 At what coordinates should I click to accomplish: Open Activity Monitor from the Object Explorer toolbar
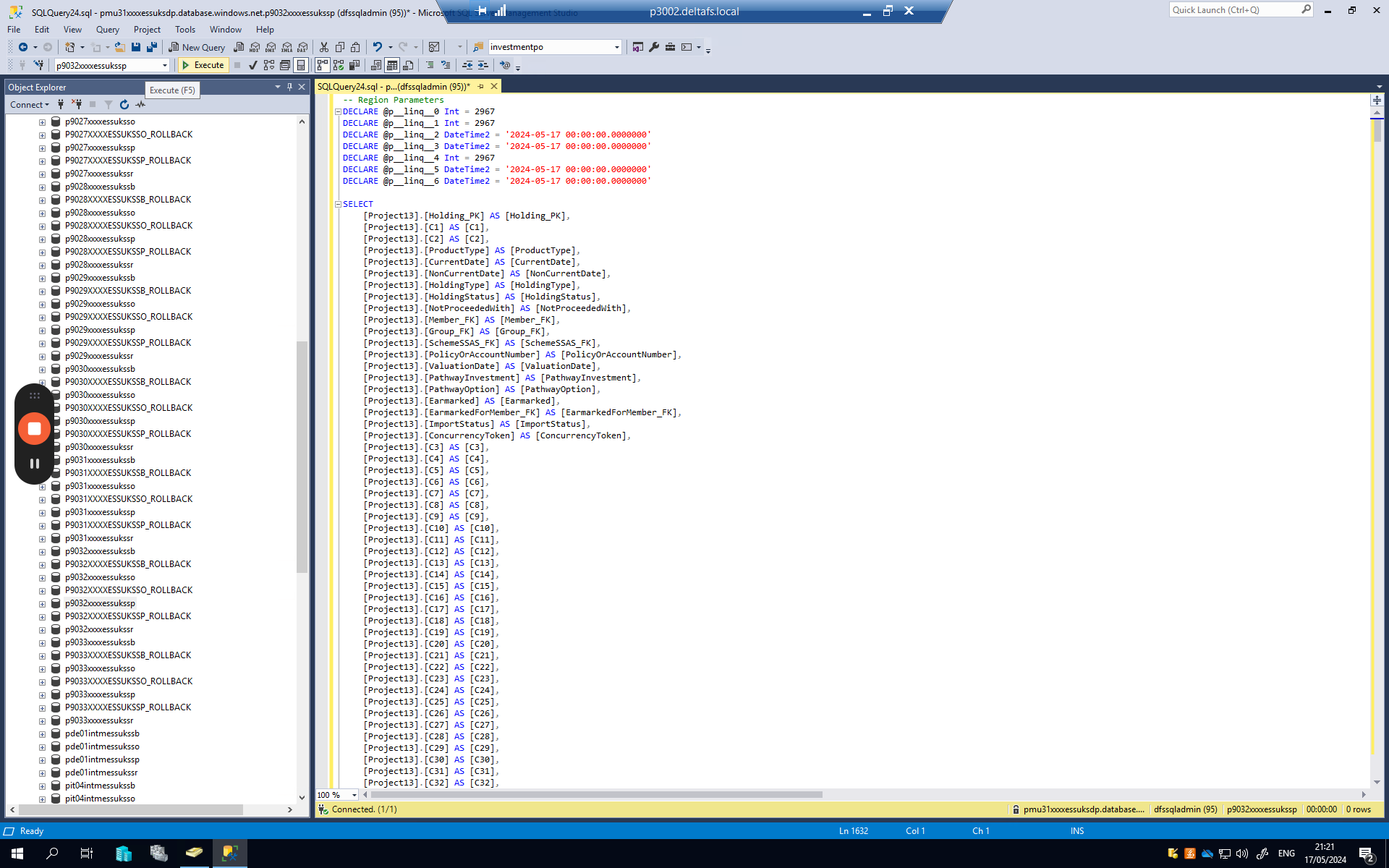point(140,105)
